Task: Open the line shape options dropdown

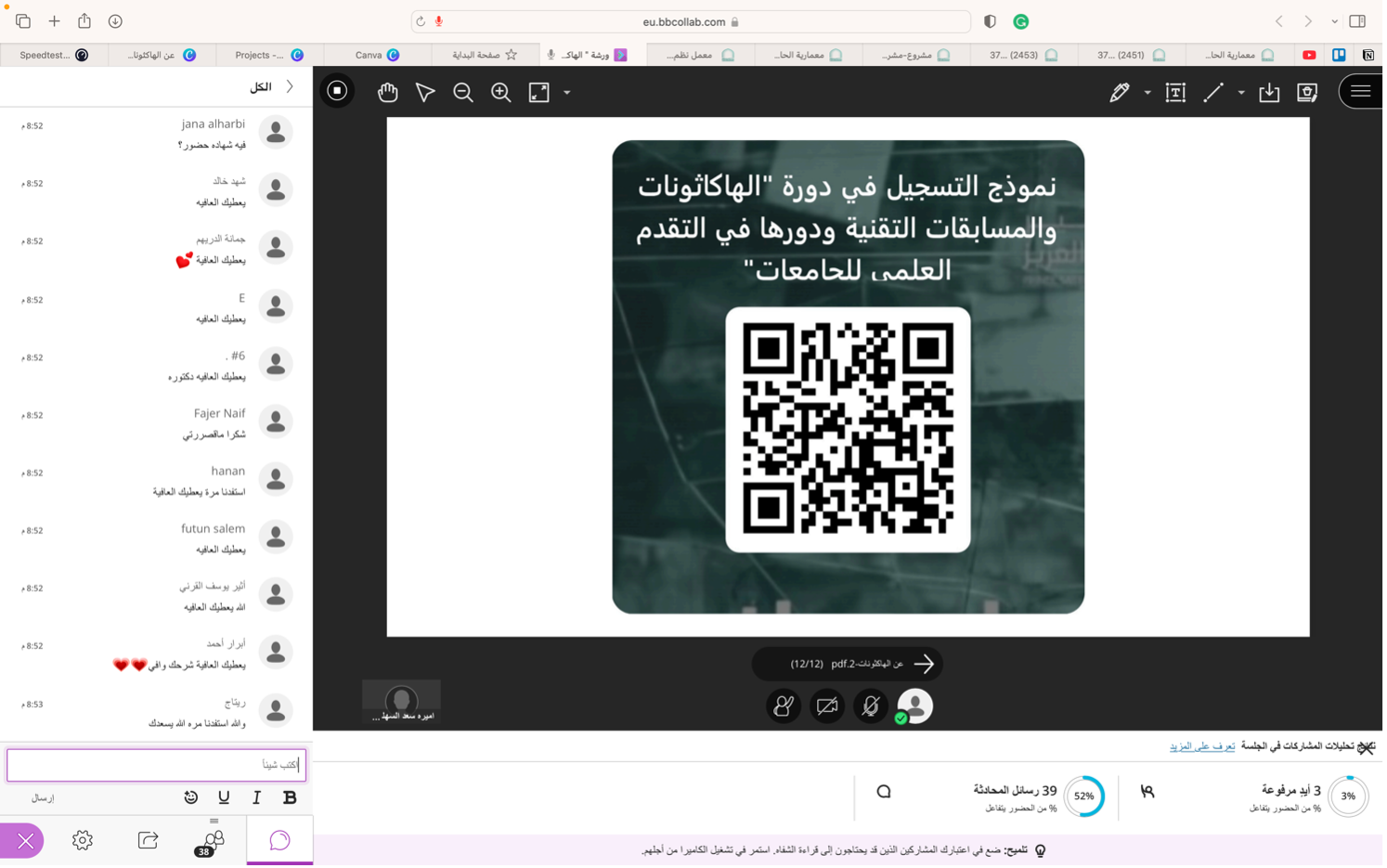Action: [x=1241, y=93]
